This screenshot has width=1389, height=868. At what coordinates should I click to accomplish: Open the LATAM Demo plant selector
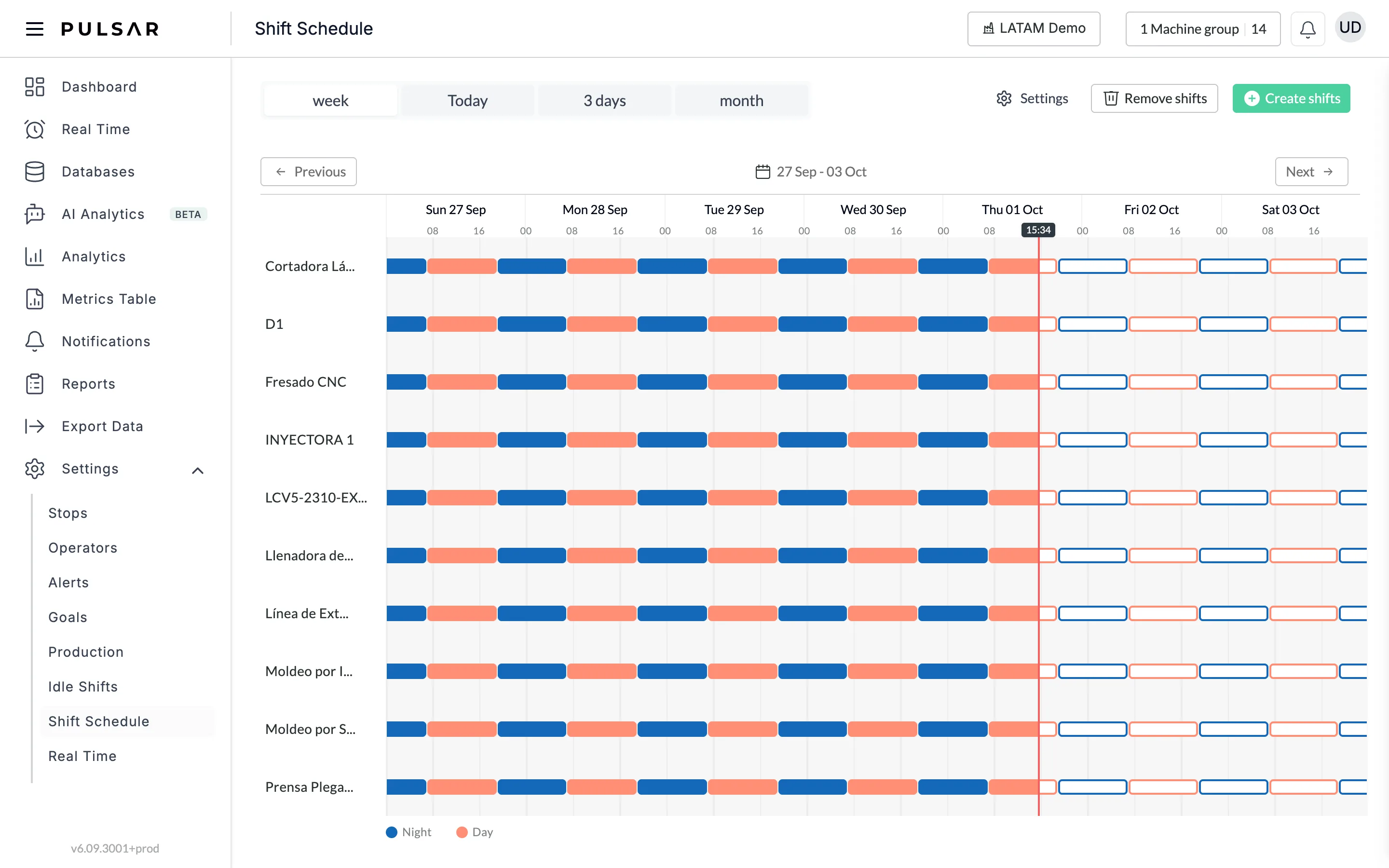pos(1034,29)
